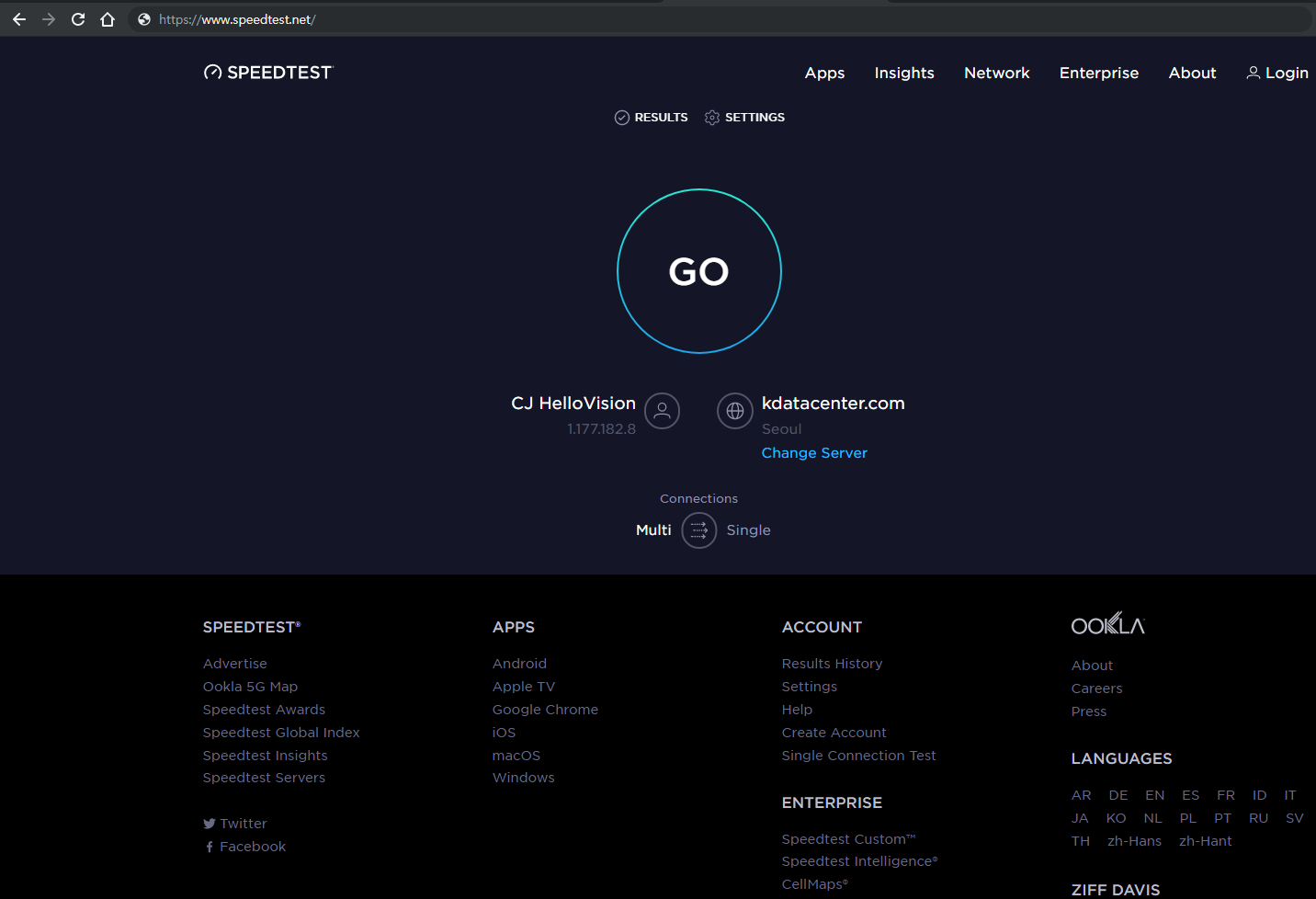
Task: Select Multi connection mode
Action: 653,530
